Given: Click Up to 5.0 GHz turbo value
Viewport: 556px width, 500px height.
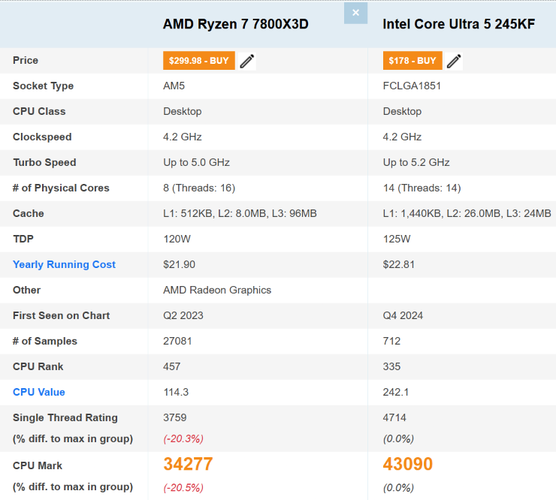Looking at the screenshot, I should pos(196,162).
